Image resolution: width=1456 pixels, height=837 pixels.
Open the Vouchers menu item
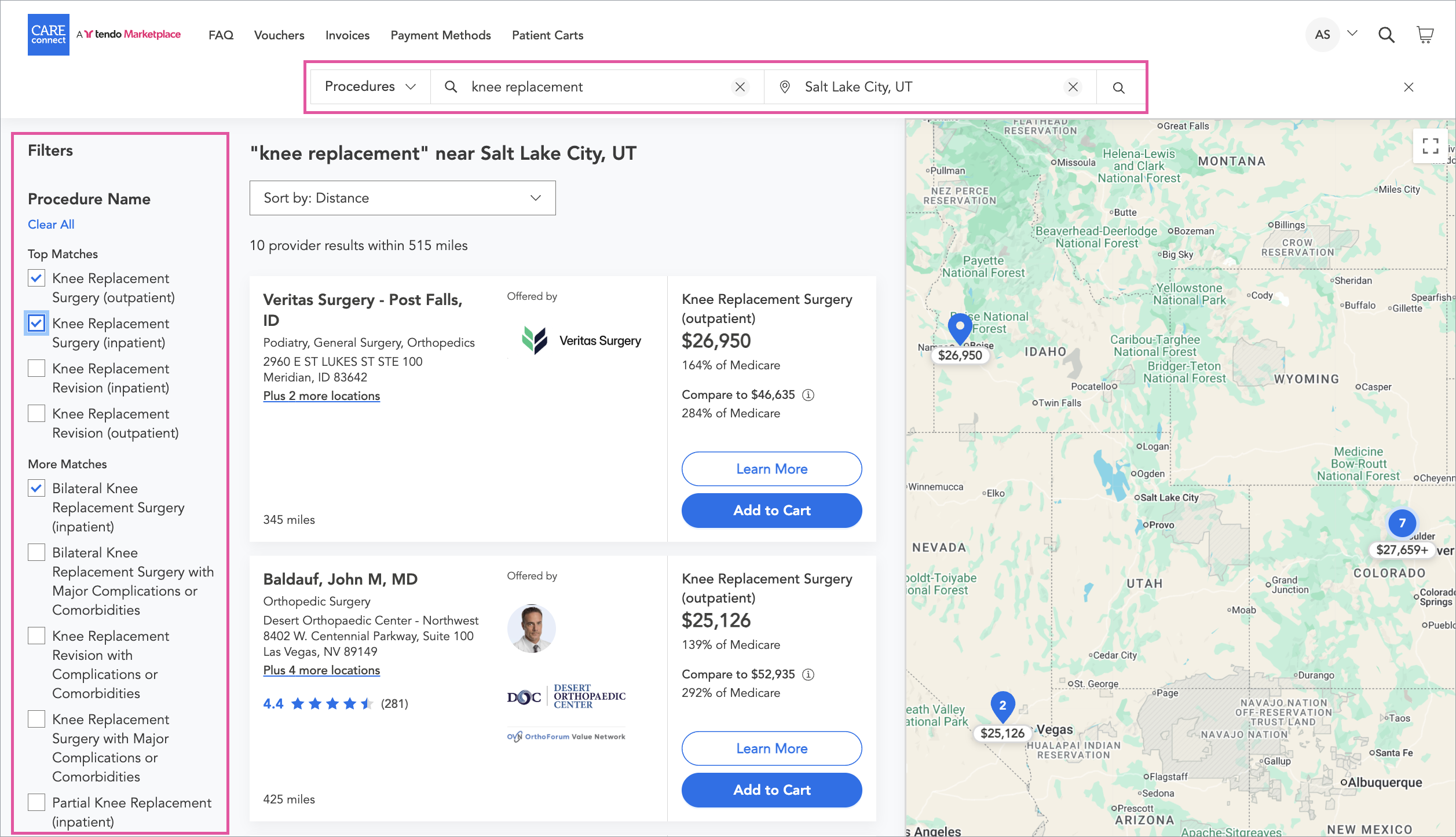pos(279,35)
